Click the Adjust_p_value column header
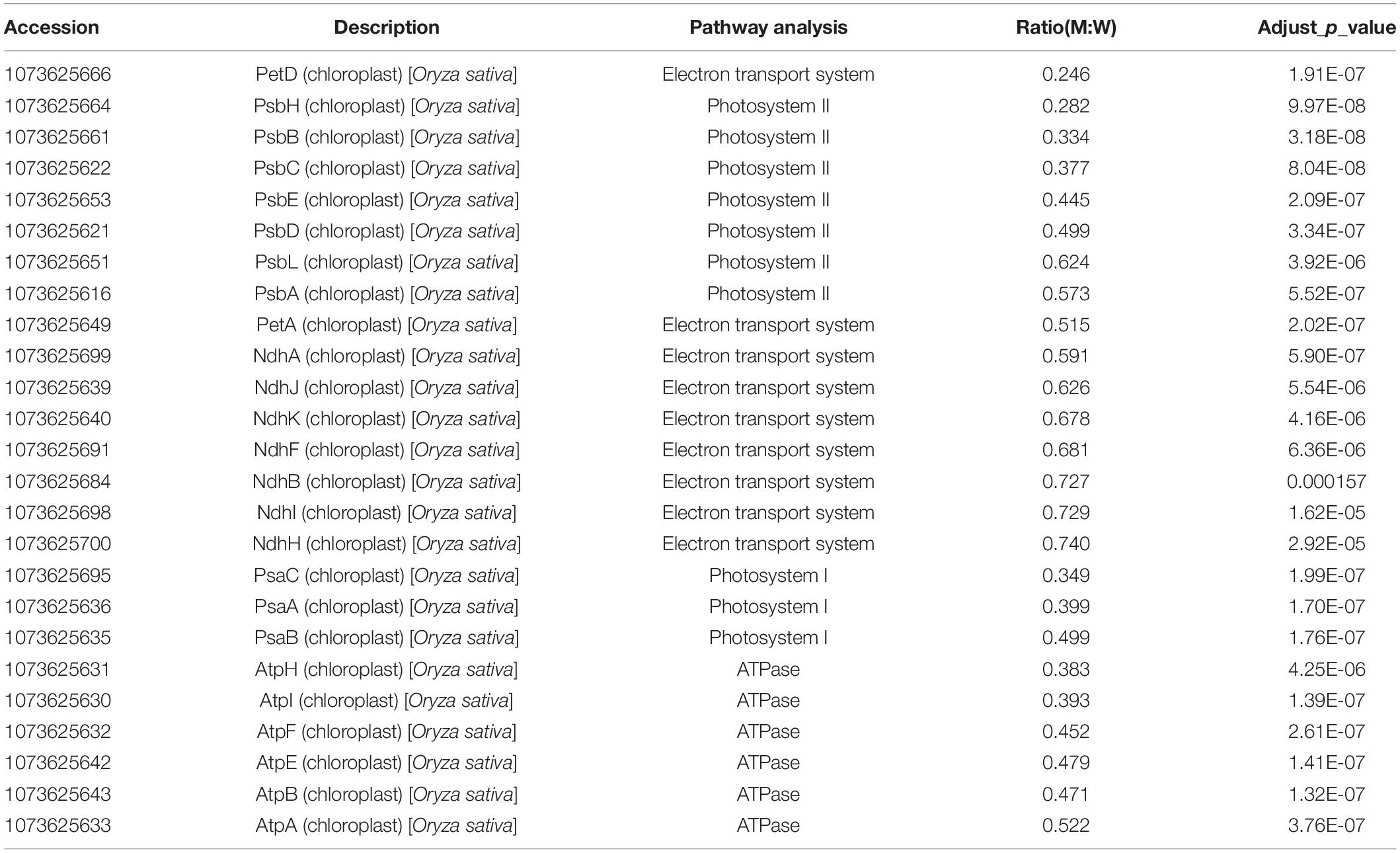 [1327, 28]
